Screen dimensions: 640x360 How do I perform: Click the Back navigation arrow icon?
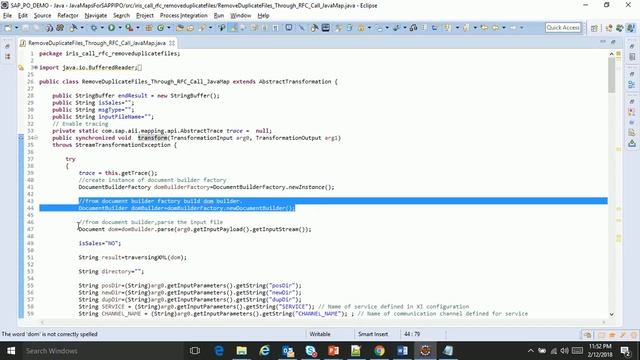click(495, 28)
